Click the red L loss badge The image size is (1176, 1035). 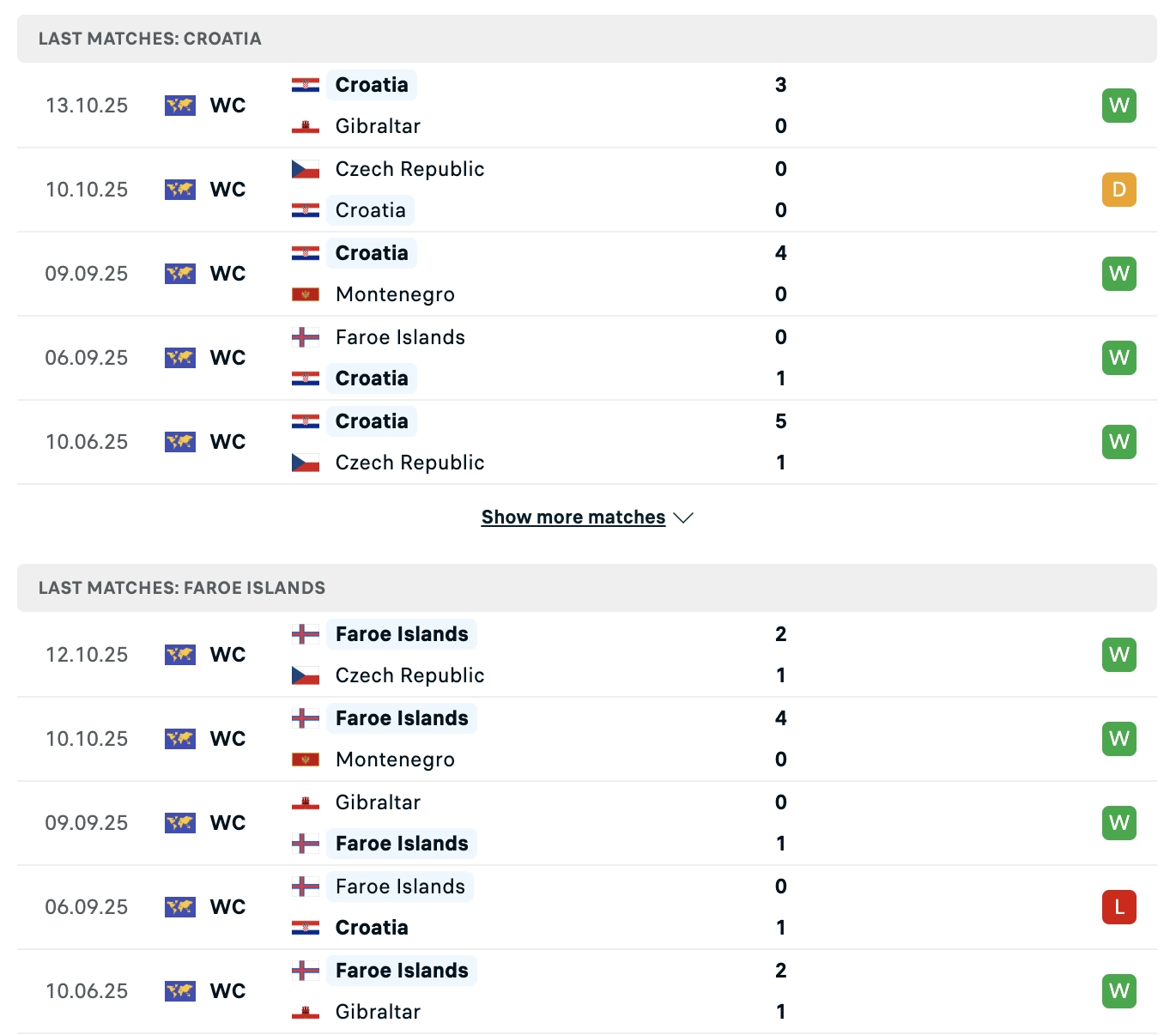click(x=1118, y=907)
